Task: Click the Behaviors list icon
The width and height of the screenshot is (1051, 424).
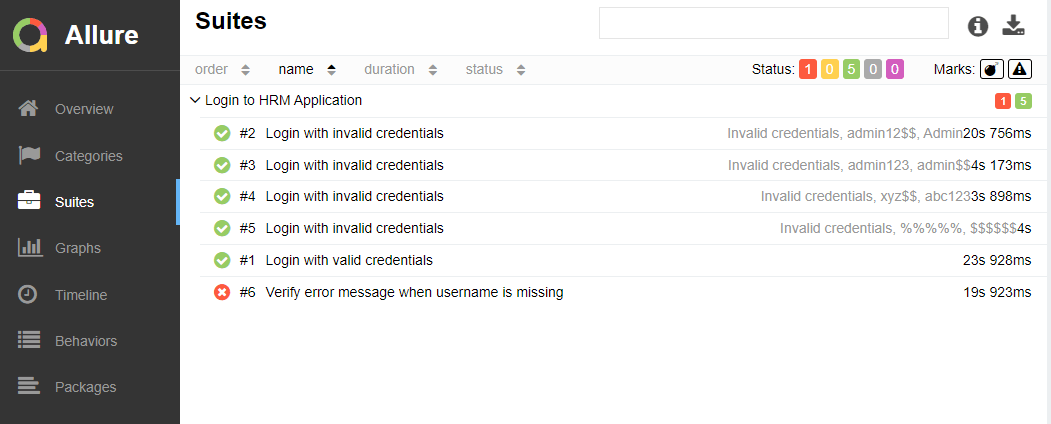Action: click(29, 340)
